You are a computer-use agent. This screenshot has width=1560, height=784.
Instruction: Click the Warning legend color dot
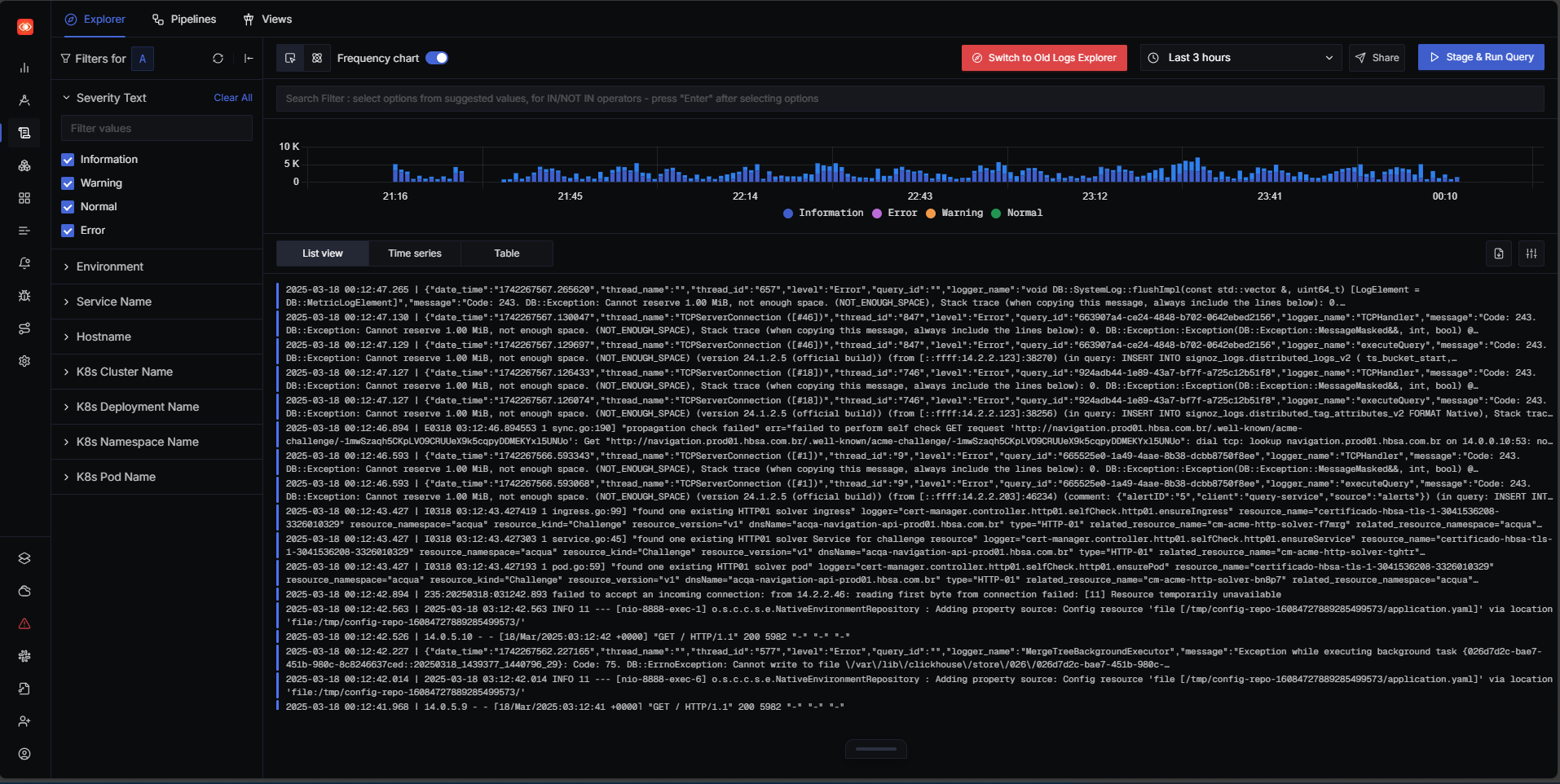pyautogui.click(x=931, y=214)
